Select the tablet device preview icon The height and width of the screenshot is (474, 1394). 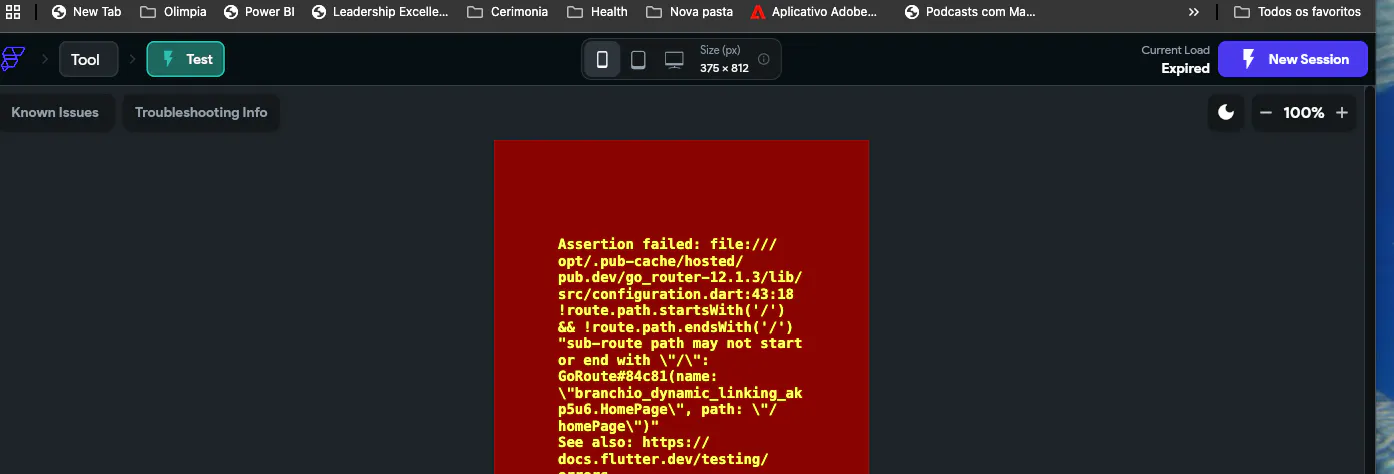(638, 60)
